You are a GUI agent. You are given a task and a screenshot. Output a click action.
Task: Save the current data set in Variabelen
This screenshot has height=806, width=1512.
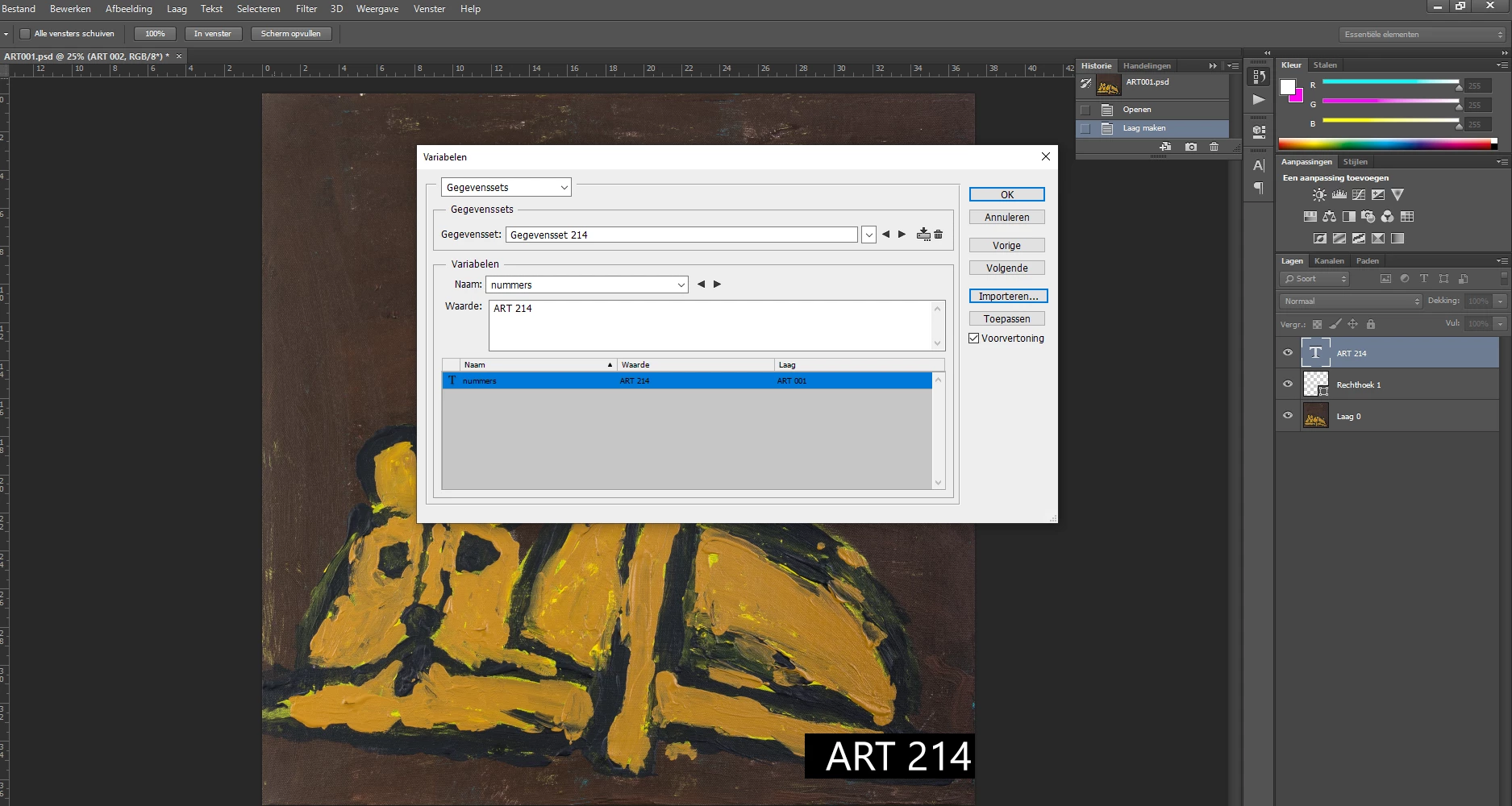(x=924, y=235)
